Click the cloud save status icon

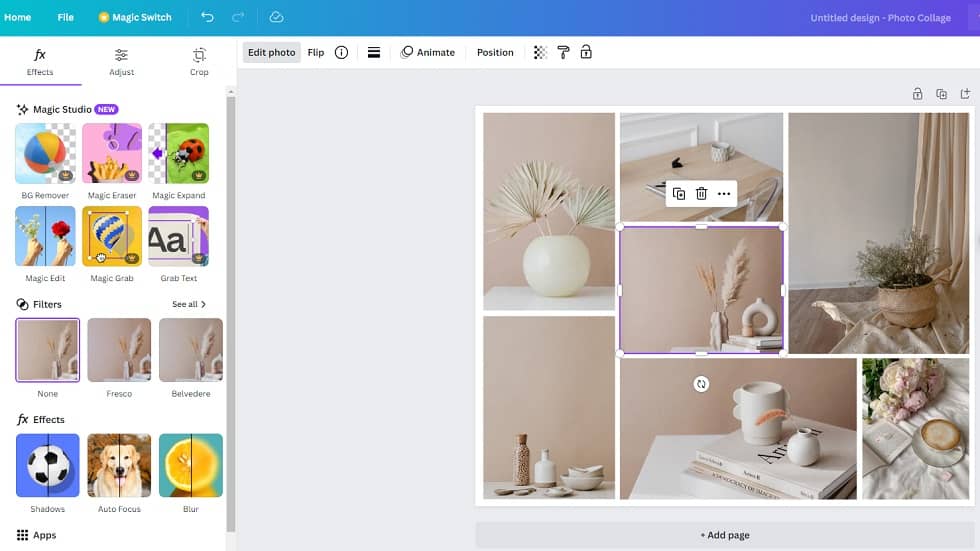click(x=276, y=17)
